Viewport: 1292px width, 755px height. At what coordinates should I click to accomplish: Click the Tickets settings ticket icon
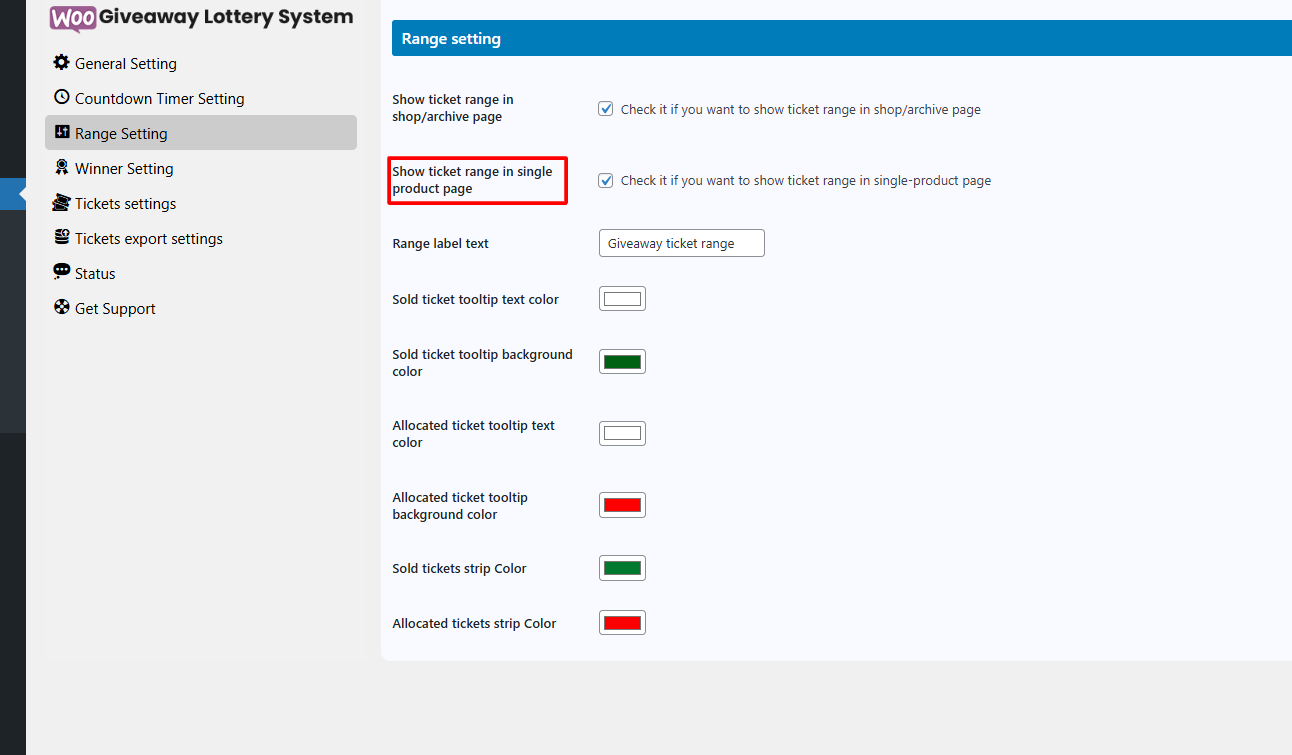(x=61, y=202)
